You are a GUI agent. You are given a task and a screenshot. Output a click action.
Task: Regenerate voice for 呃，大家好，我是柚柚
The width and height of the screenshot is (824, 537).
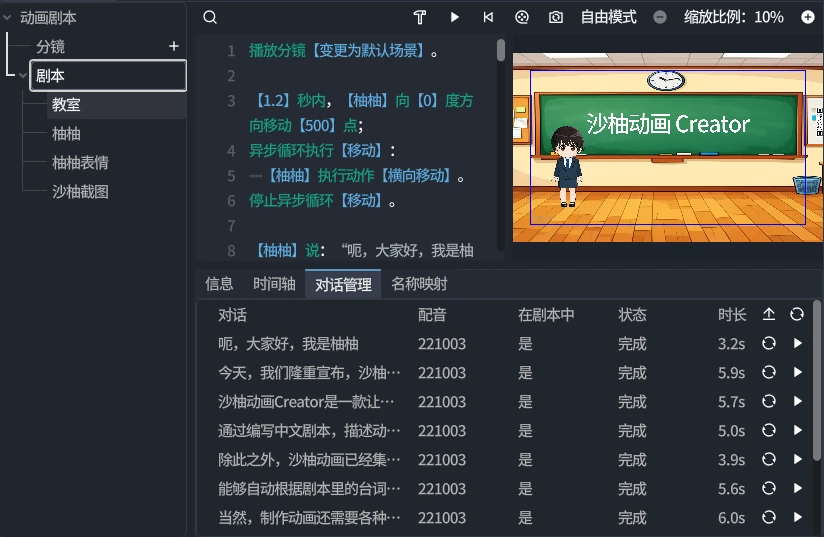[x=769, y=344]
